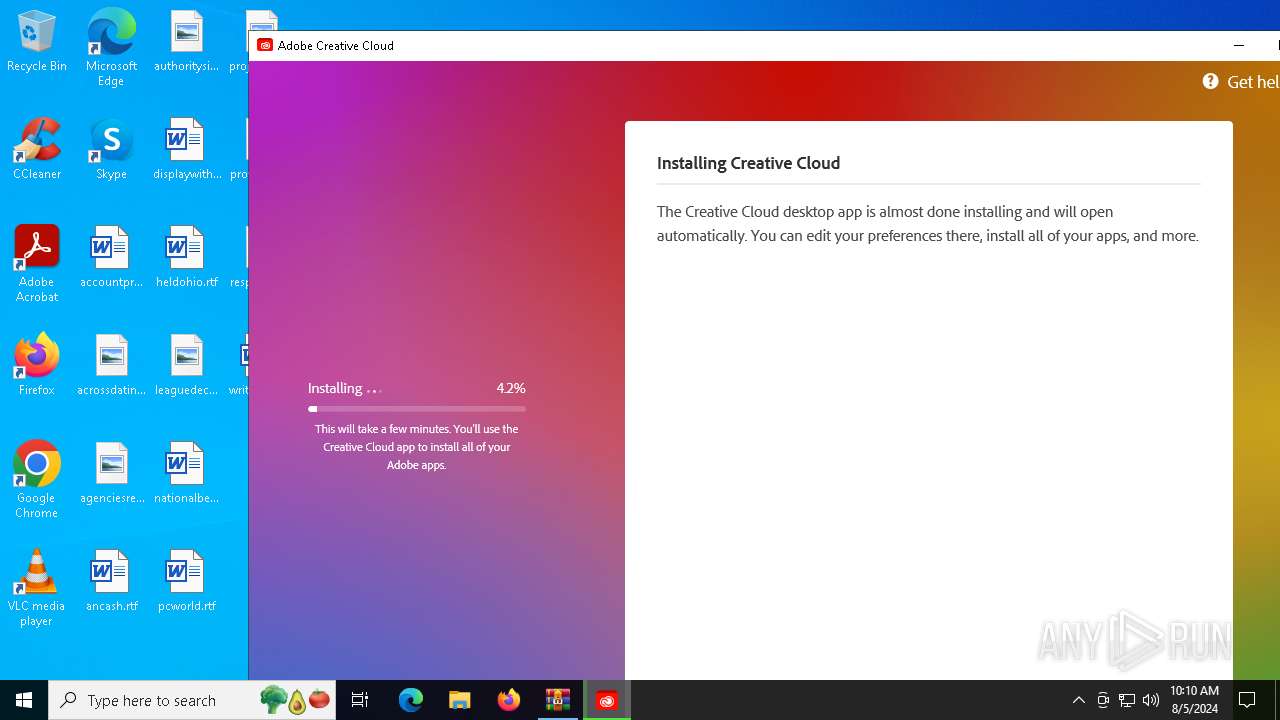The width and height of the screenshot is (1280, 720).
Task: Open WinRAR from the taskbar
Action: [x=558, y=700]
